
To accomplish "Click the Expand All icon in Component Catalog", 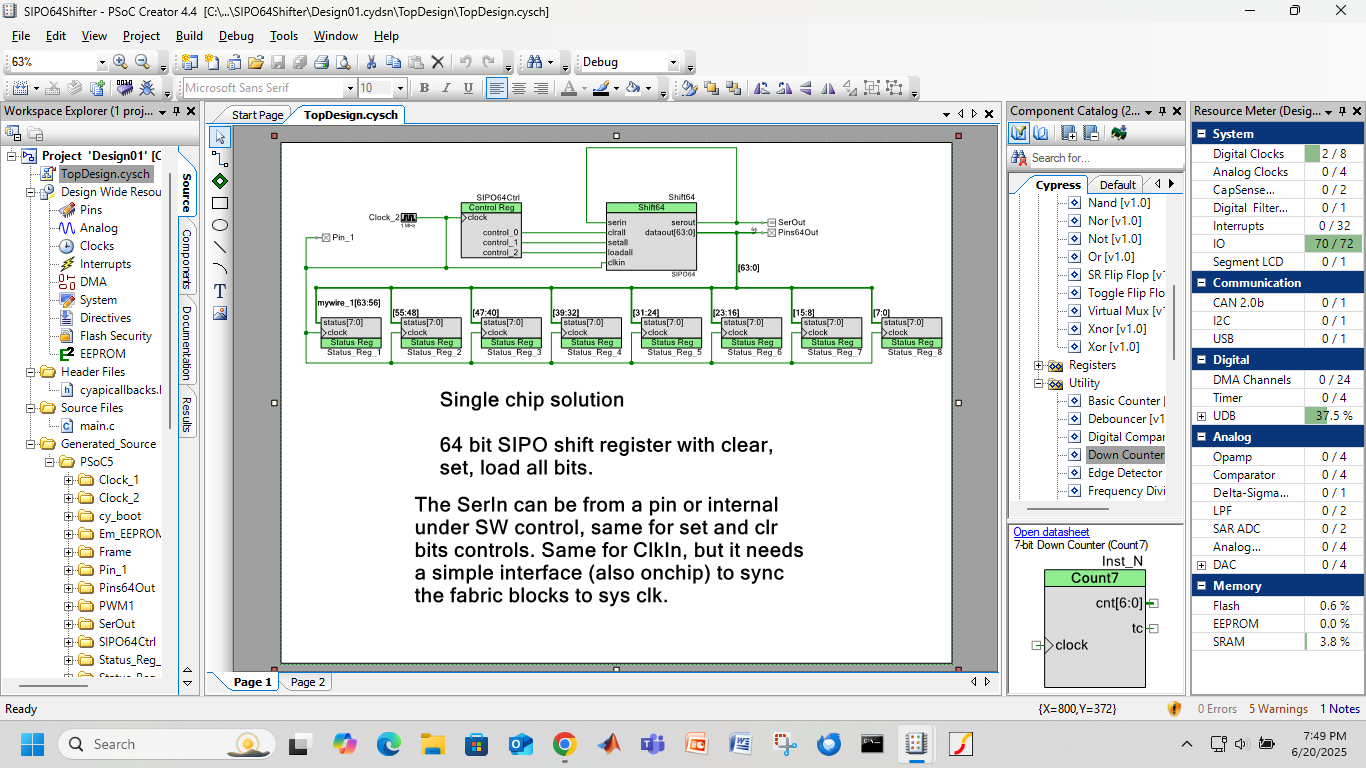I will pos(1069,133).
